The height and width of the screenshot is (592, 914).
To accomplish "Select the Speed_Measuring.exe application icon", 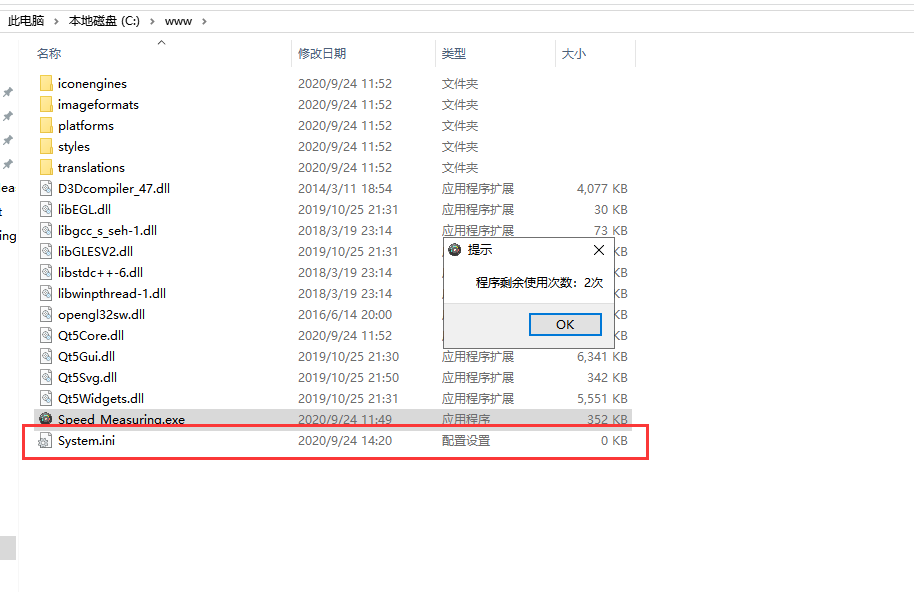I will click(x=46, y=419).
